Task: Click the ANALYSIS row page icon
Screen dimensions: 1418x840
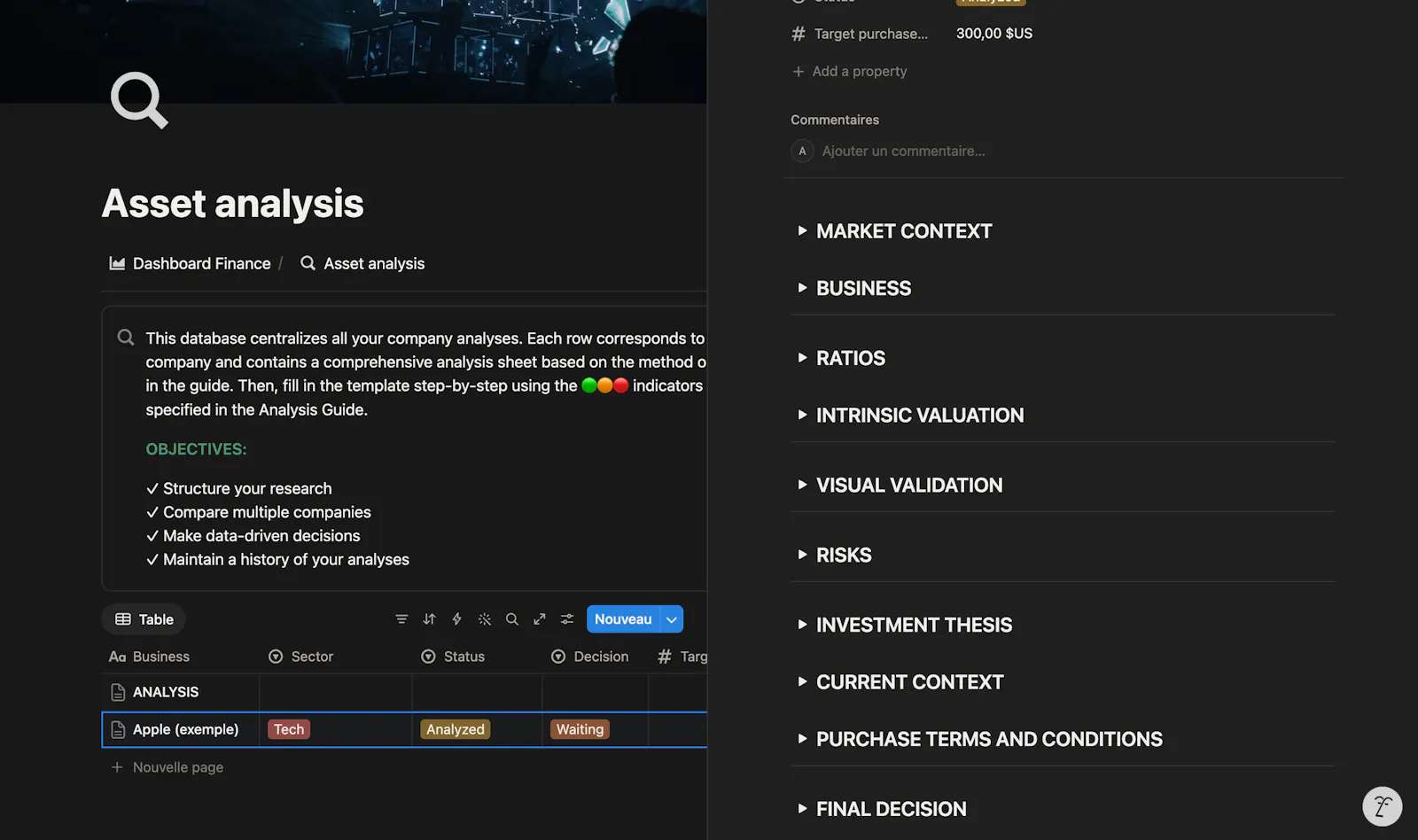Action: pyautogui.click(x=118, y=692)
